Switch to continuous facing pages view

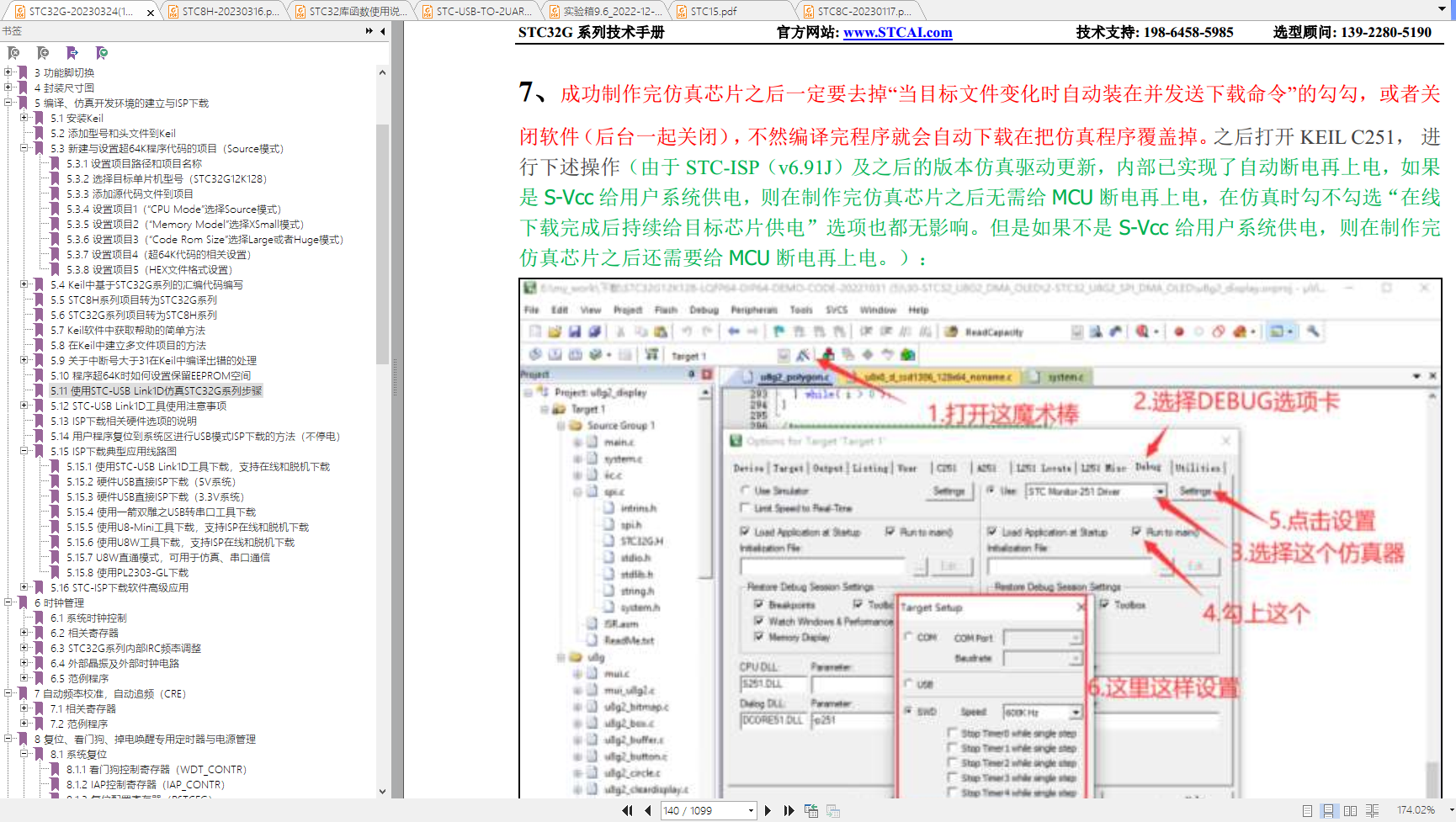(x=1372, y=810)
